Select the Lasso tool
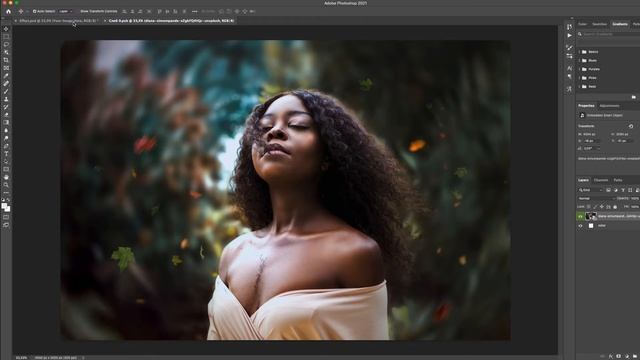Image resolution: width=640 pixels, height=360 pixels. (x=6, y=44)
